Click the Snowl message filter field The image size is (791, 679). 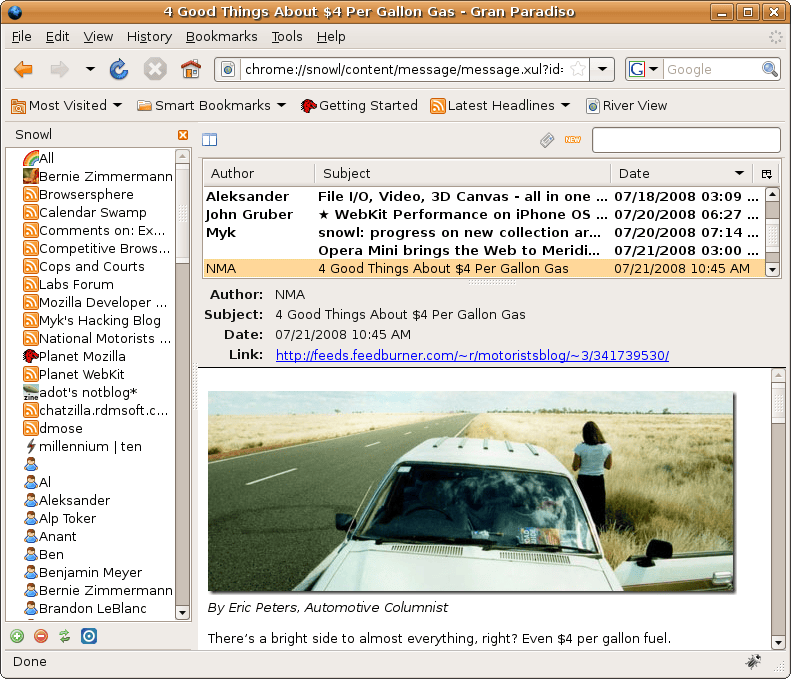point(686,140)
